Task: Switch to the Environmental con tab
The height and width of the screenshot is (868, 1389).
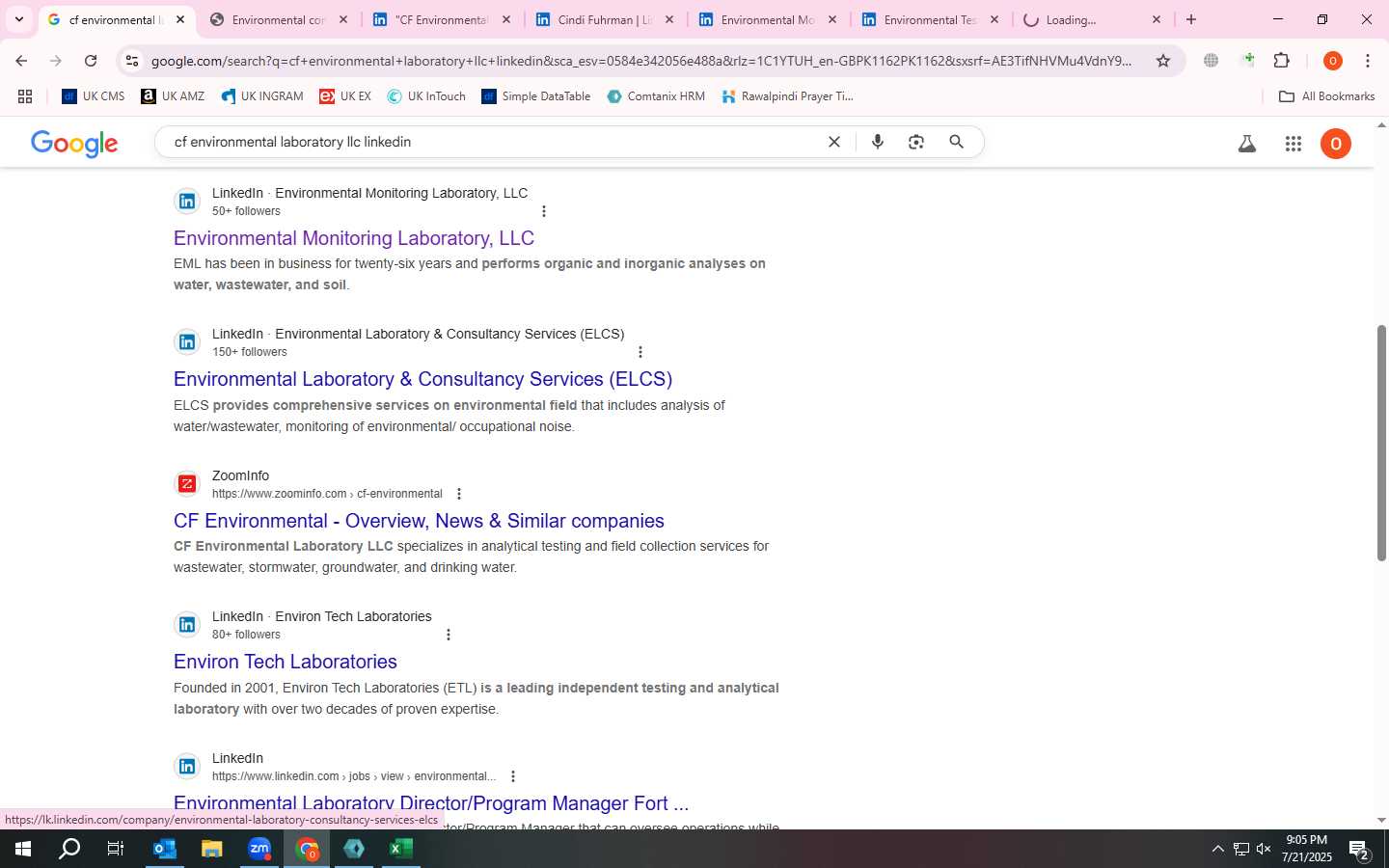Action: pos(279,19)
